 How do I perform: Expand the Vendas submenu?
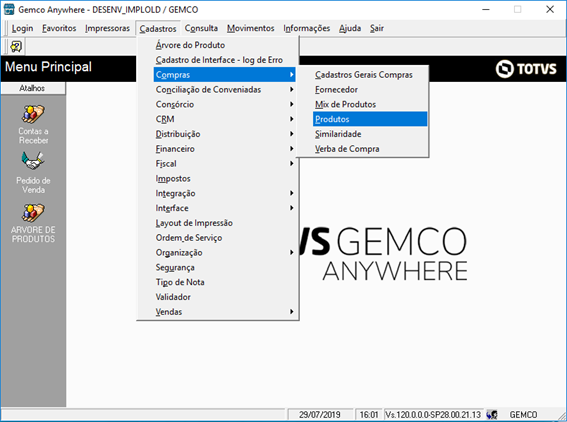click(224, 312)
